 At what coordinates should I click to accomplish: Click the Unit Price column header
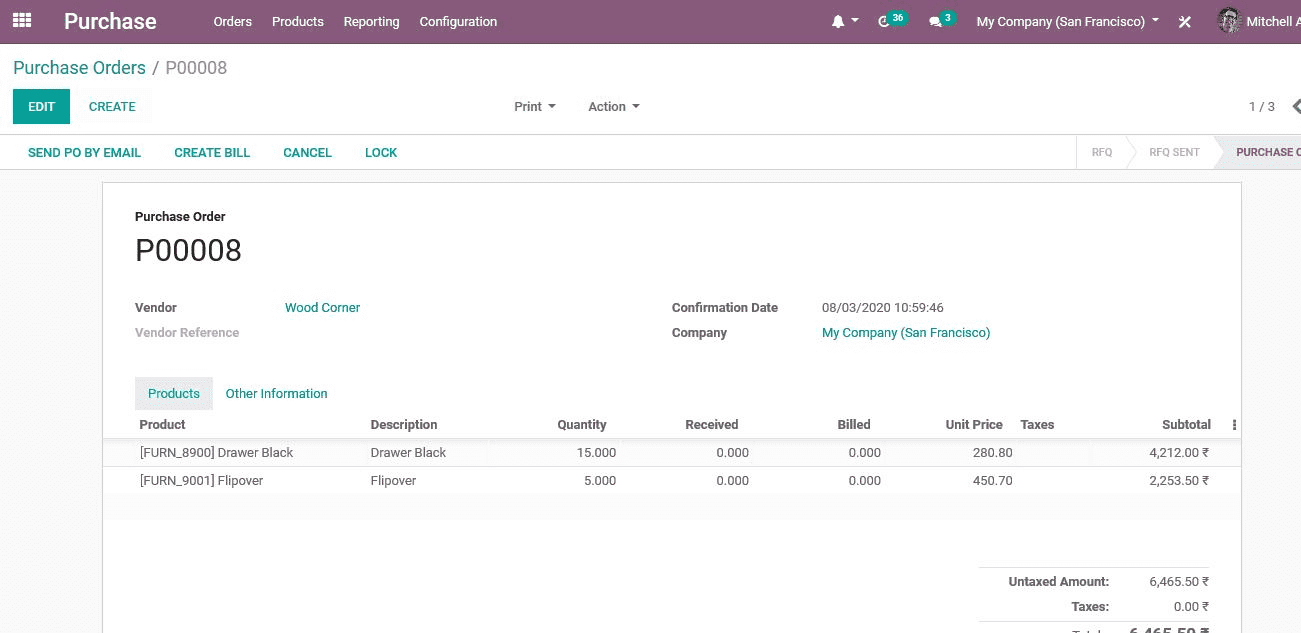pos(974,425)
